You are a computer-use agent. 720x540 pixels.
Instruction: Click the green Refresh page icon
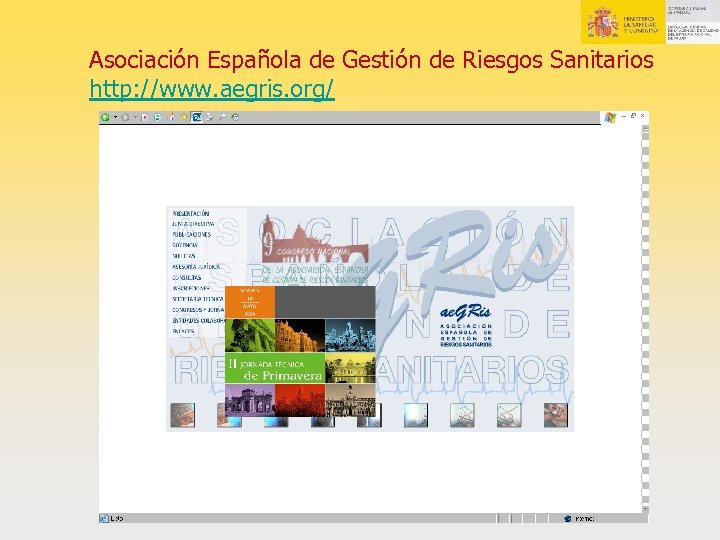point(158,118)
